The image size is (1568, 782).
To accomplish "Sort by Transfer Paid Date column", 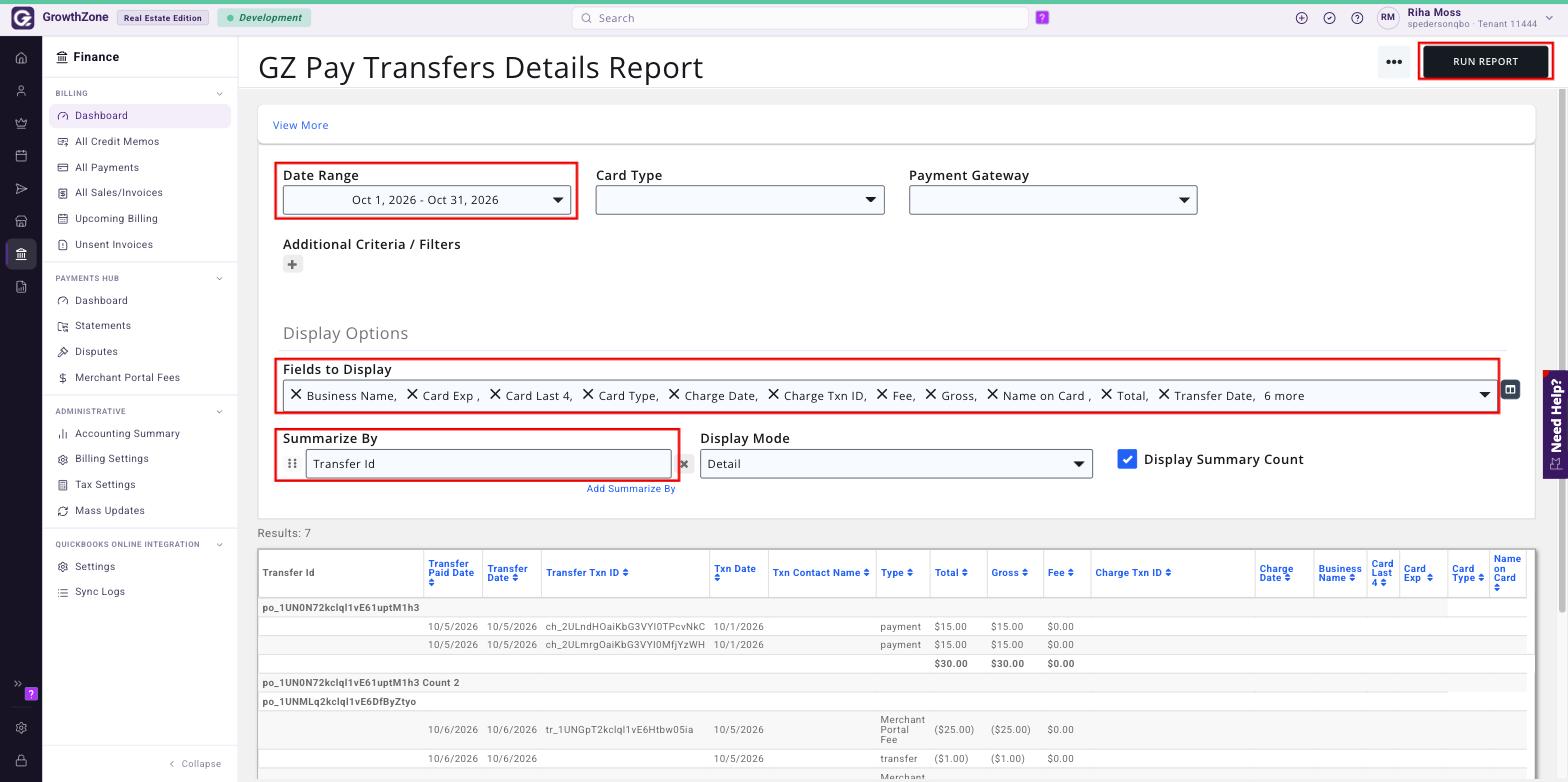I will click(451, 573).
